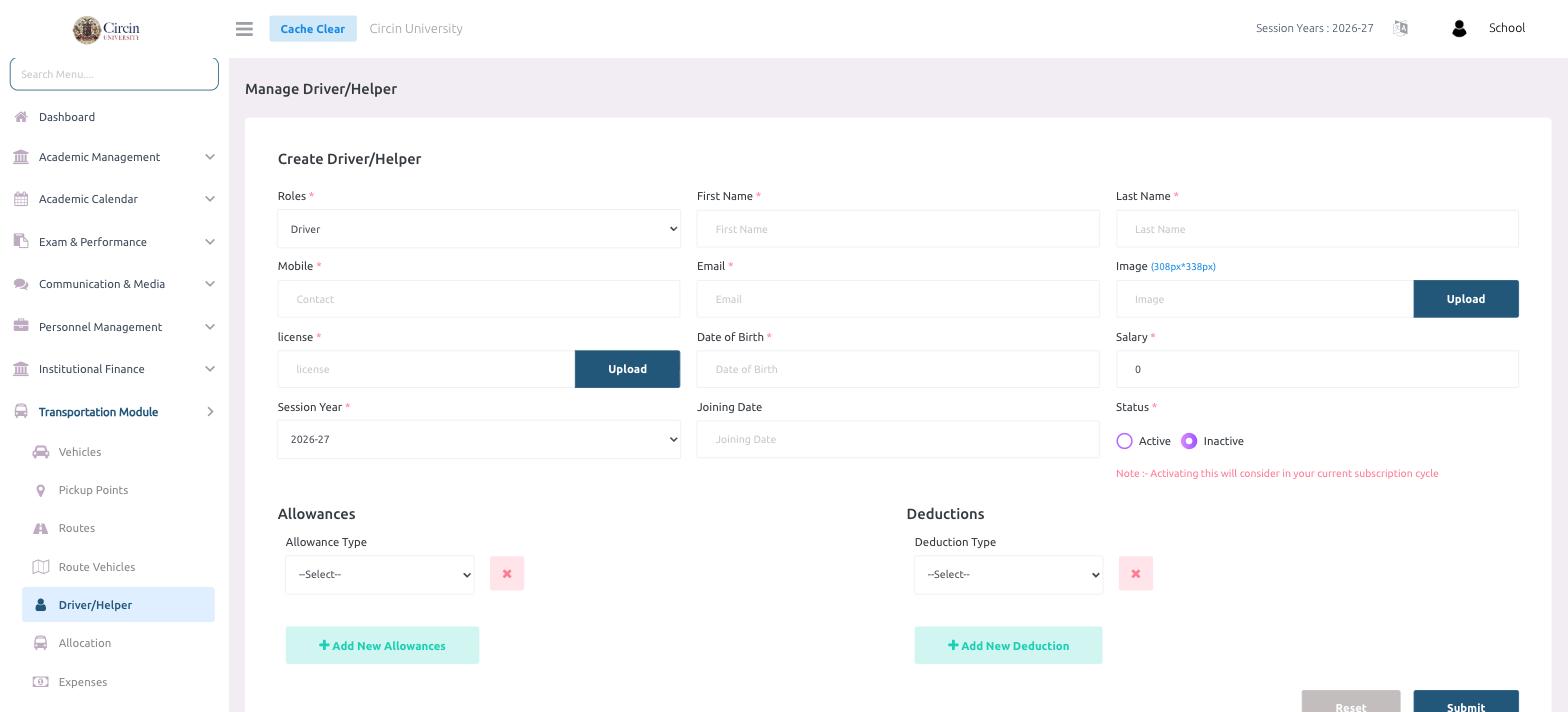
Task: Collapse Transportation Module chevron
Action: point(210,411)
